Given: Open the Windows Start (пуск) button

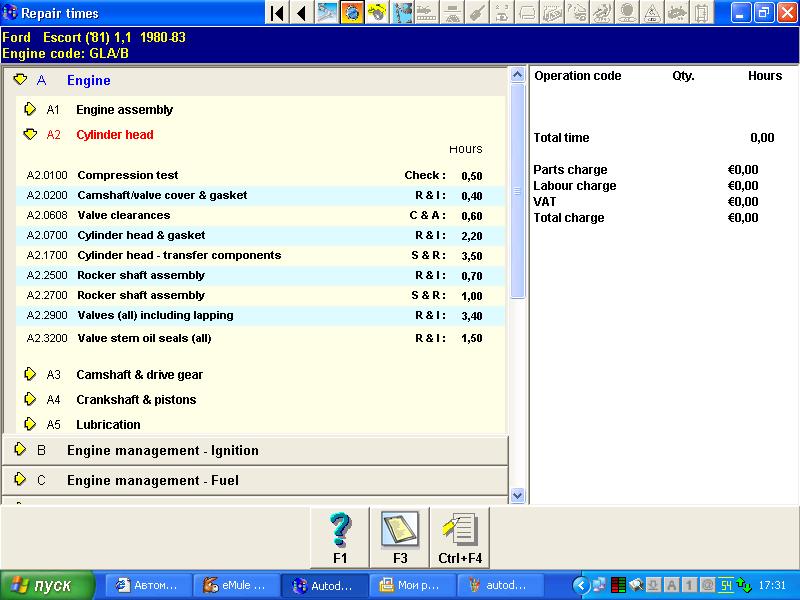Looking at the screenshot, I should pyautogui.click(x=47, y=585).
